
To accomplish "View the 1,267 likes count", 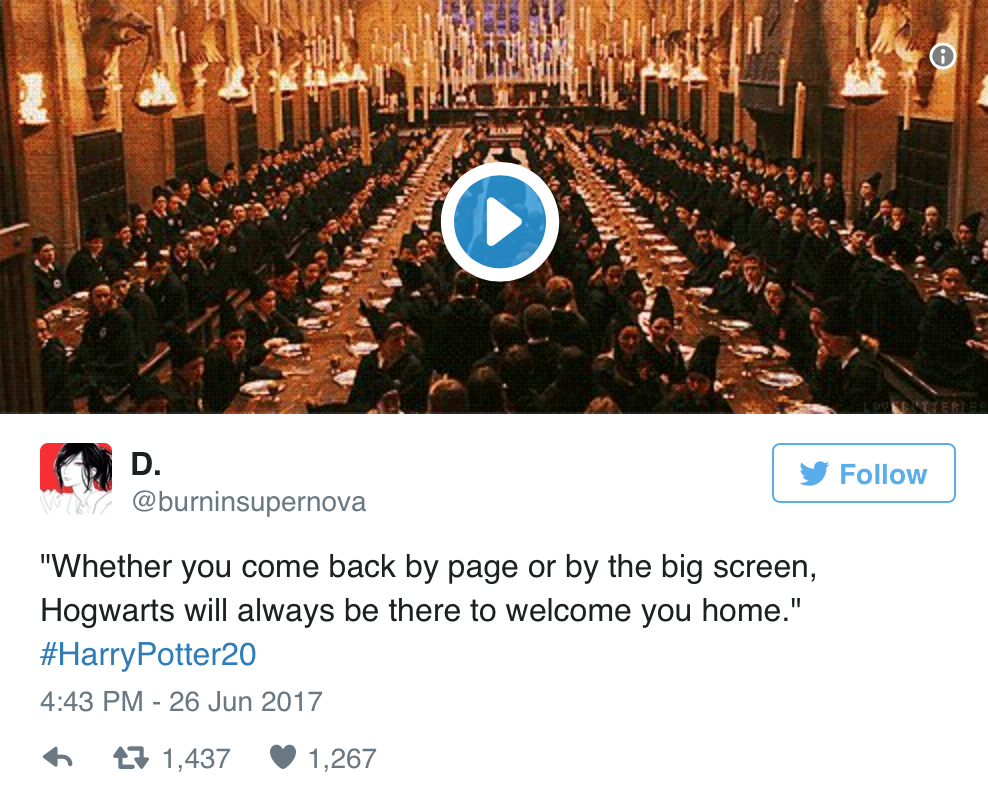I will pos(342,758).
